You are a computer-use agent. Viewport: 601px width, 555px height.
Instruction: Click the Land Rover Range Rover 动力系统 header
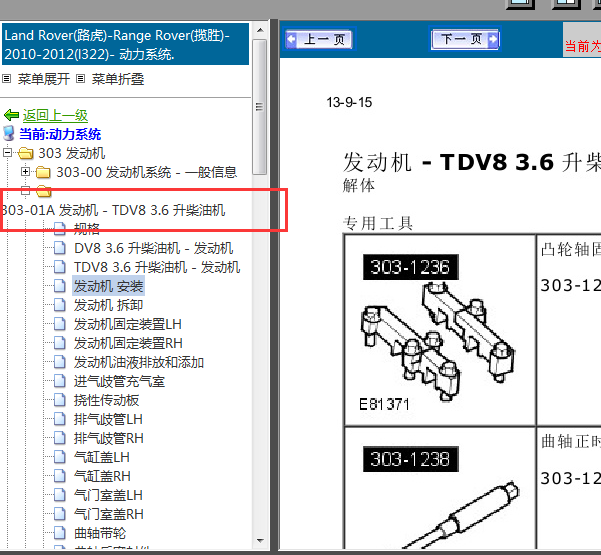(x=126, y=44)
